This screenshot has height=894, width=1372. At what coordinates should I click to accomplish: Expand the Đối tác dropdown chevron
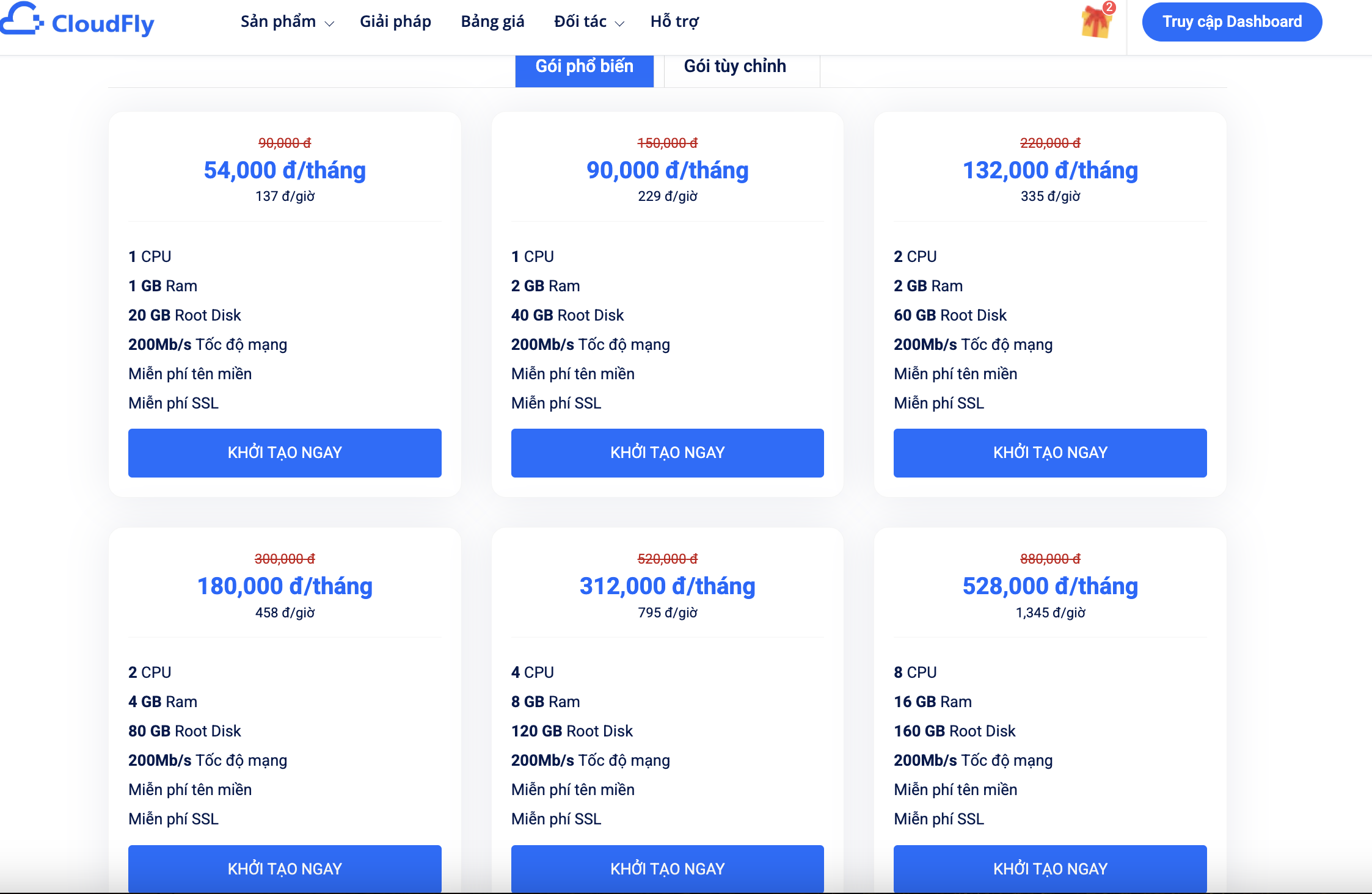coord(619,24)
